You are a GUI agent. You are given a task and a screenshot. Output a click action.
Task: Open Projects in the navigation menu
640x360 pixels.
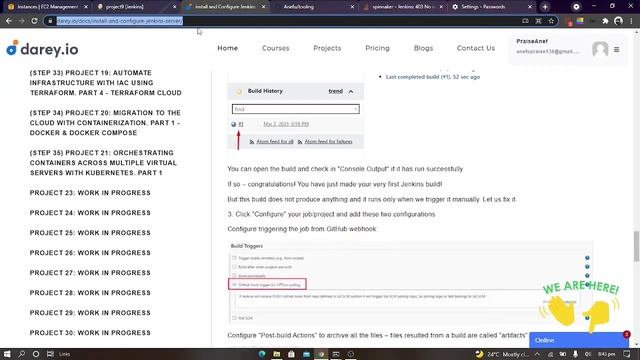327,48
